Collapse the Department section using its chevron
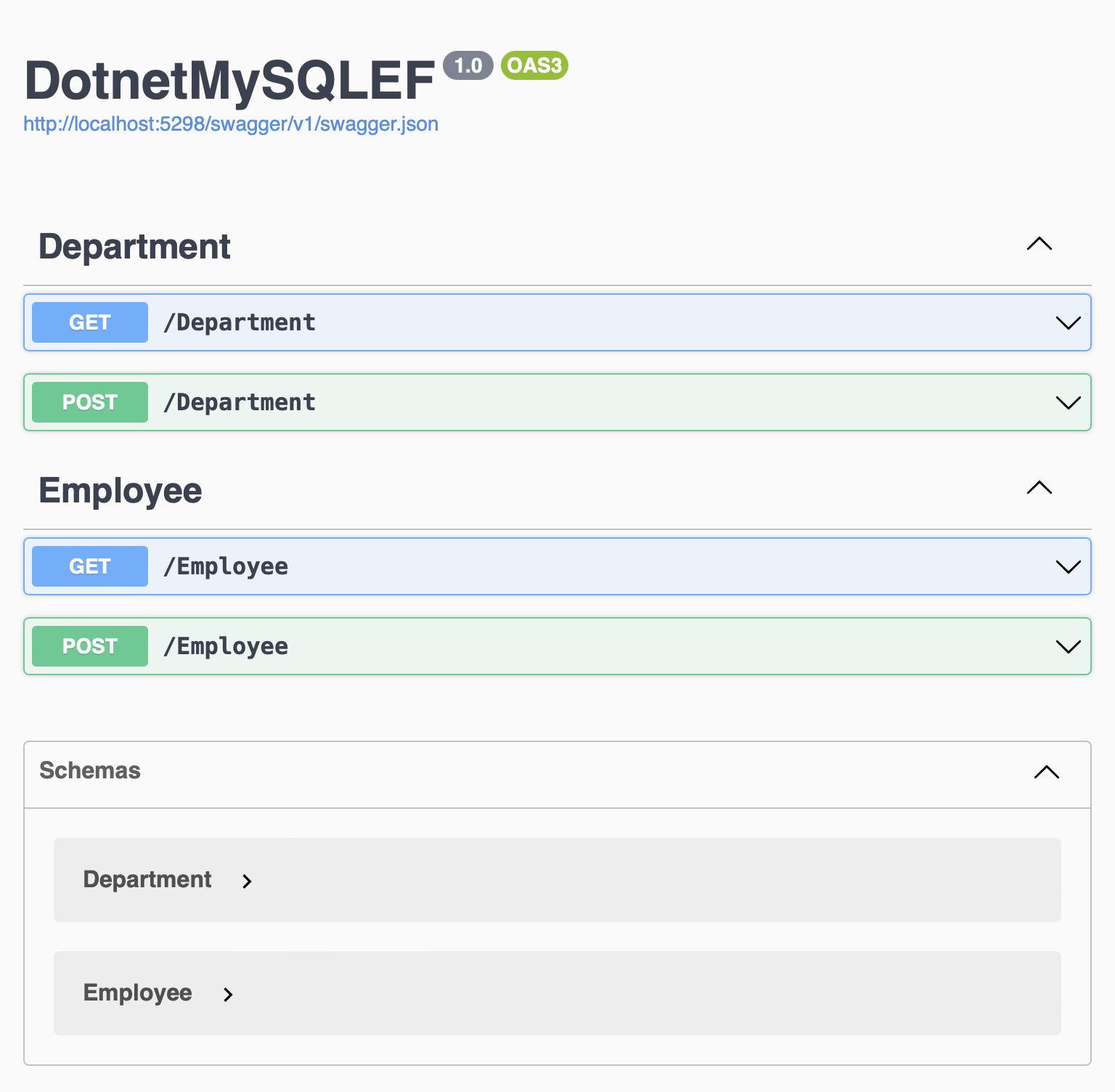The width and height of the screenshot is (1115, 1092). 1040,244
